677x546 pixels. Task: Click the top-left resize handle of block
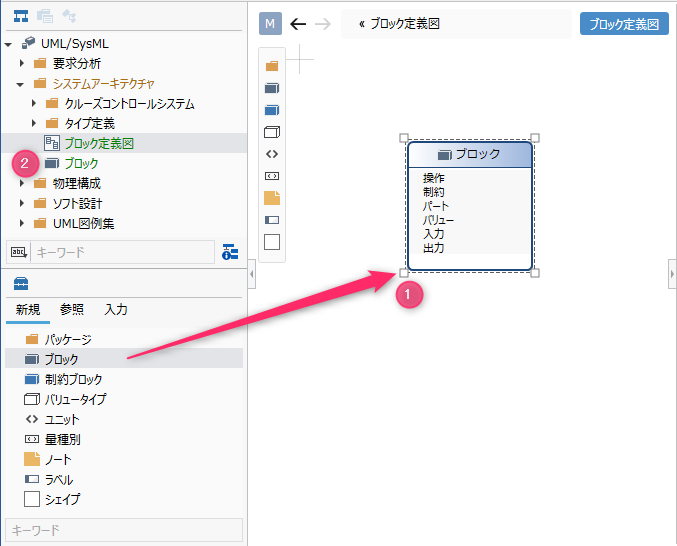click(404, 138)
